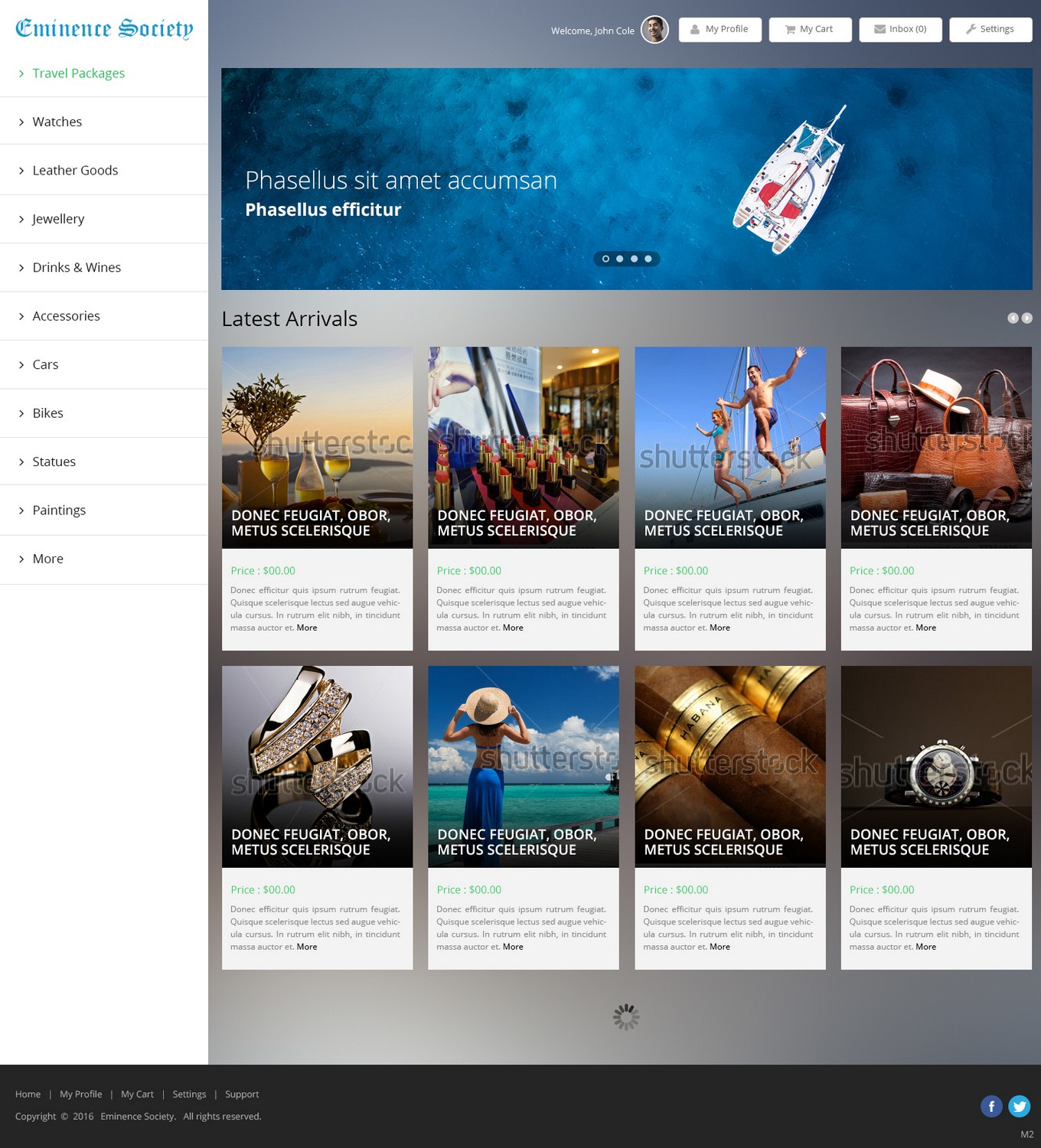Screen dimensions: 1041x1148
Task: Switch to the second banner slide dot
Action: coord(620,259)
